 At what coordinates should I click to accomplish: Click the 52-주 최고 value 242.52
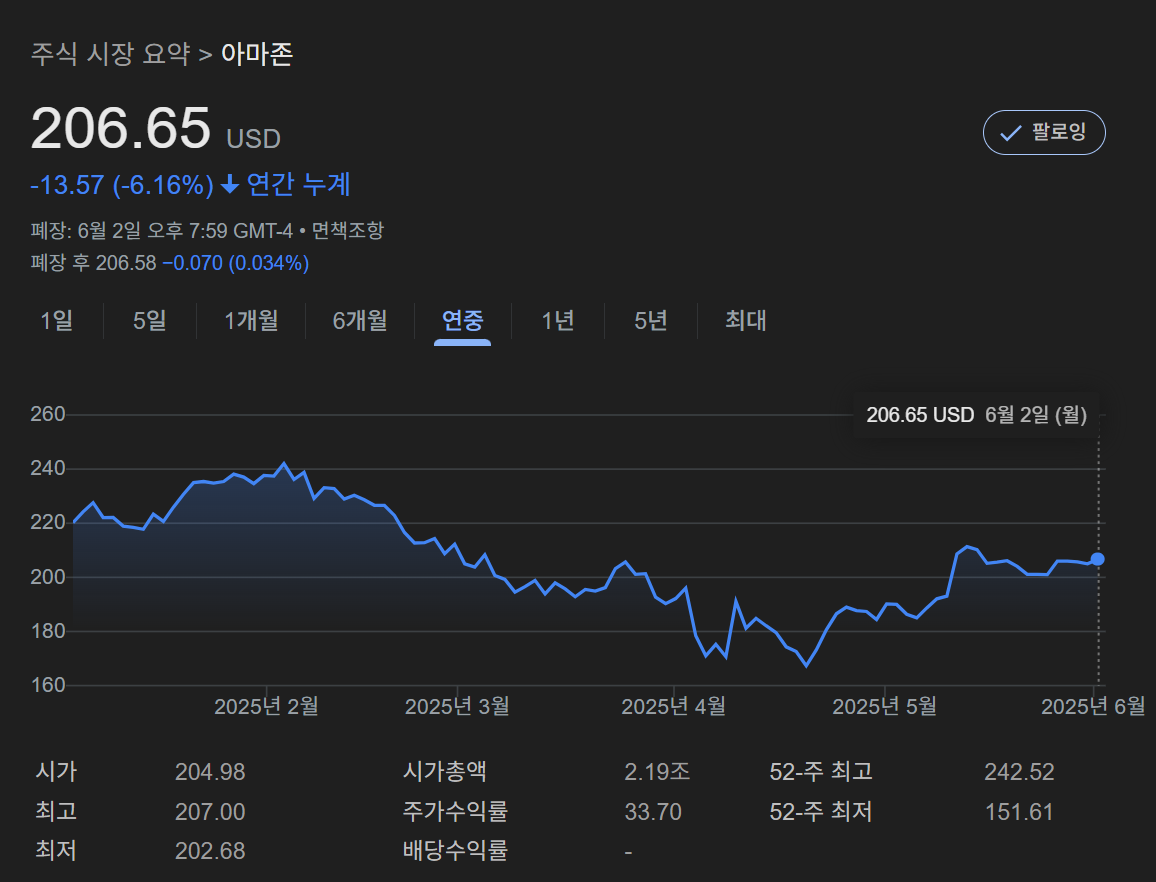1020,772
